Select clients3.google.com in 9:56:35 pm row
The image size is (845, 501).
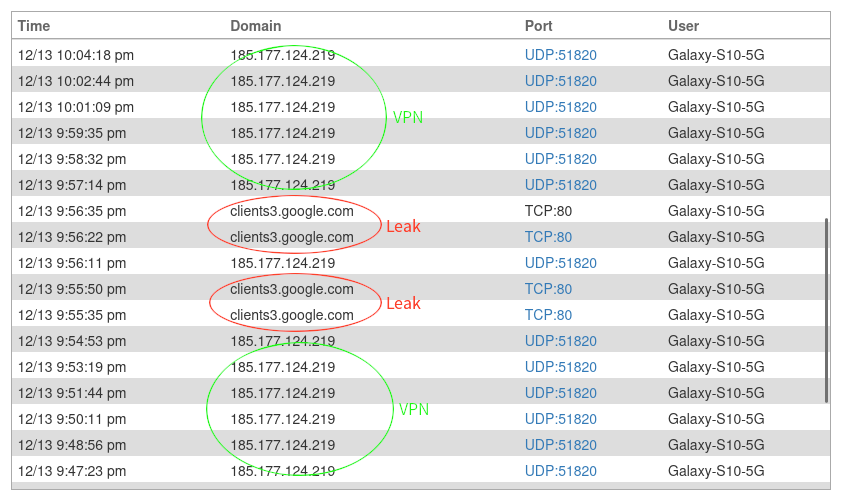click(x=291, y=211)
